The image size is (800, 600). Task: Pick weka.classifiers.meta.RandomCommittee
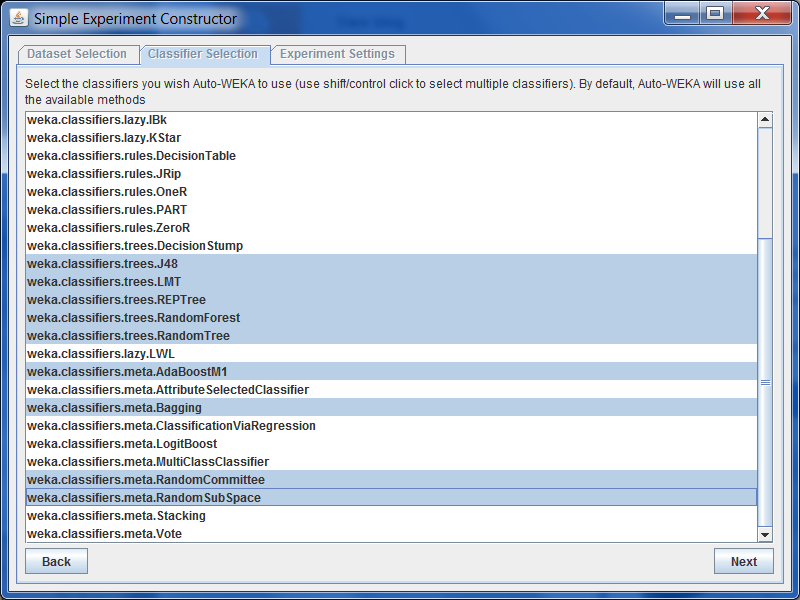coord(391,480)
